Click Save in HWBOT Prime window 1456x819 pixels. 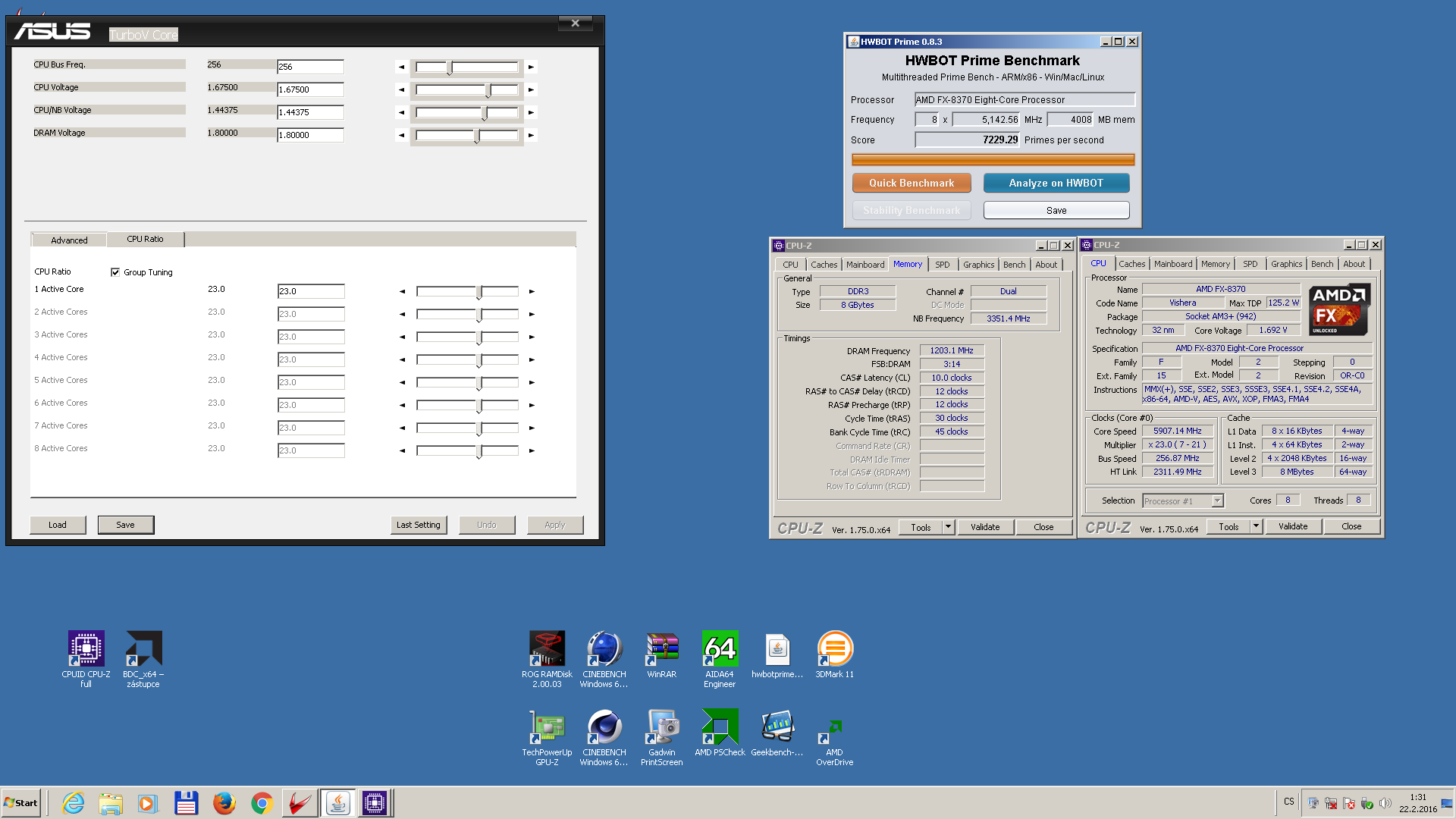pyautogui.click(x=1056, y=210)
